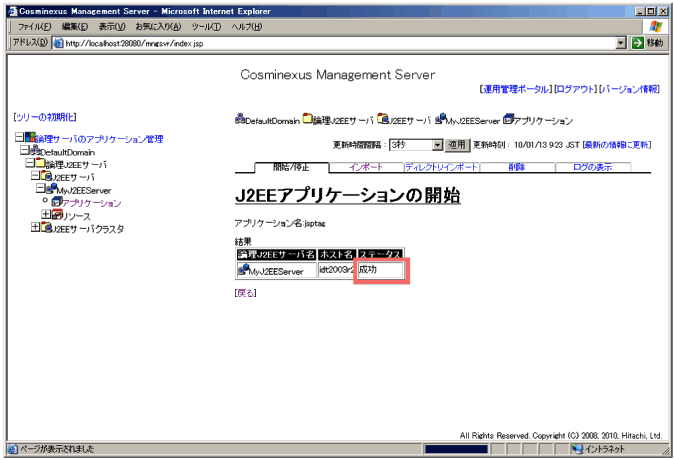This screenshot has height=460, width=674.
Task: Click the アプリケーション icon in the breadcrumb
Action: [509, 119]
